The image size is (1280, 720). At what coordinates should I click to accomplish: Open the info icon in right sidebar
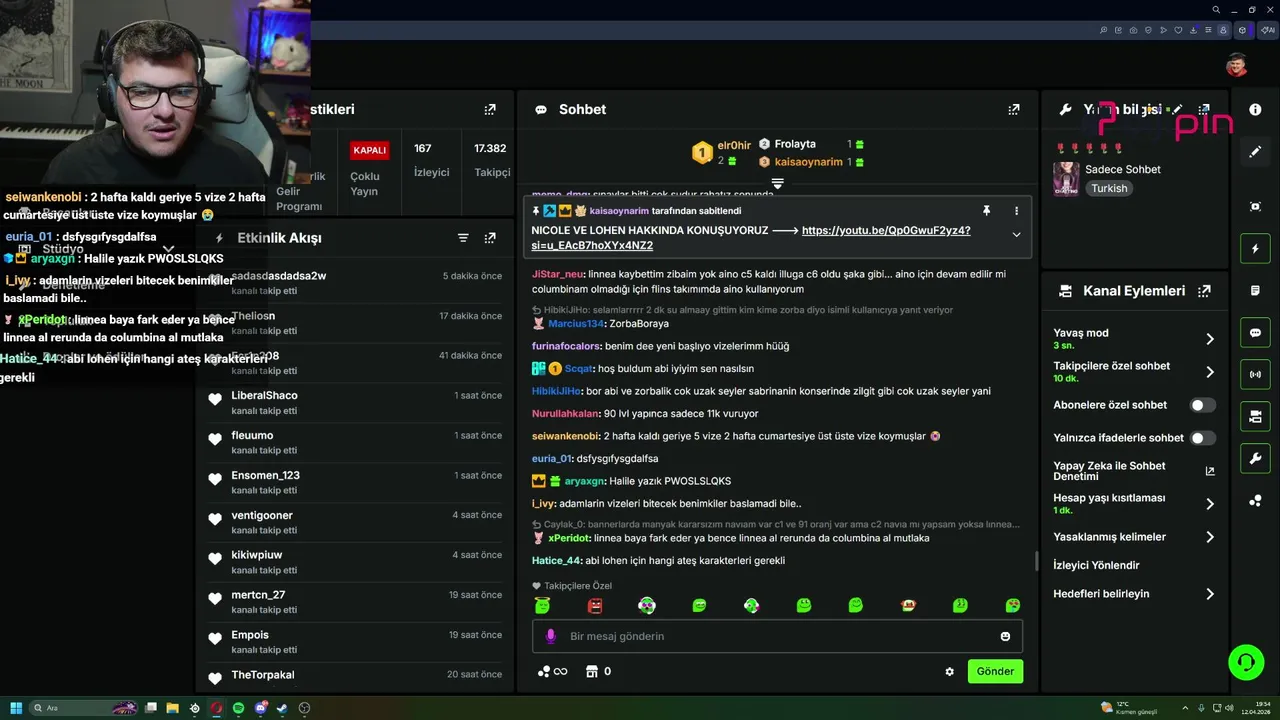(1255, 110)
